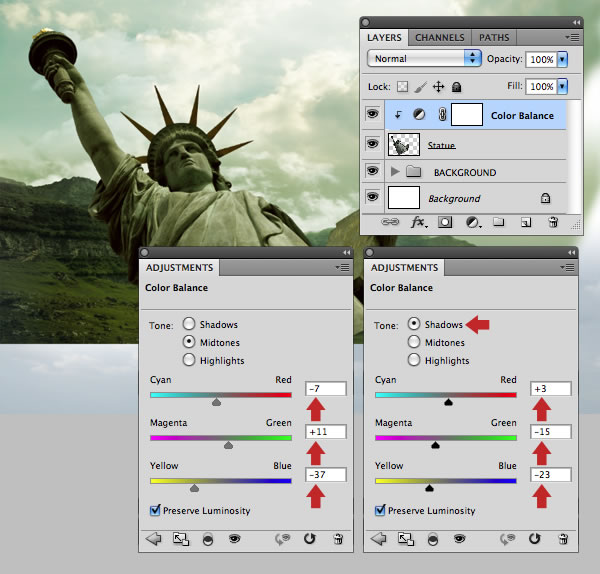Toggle Preserve Luminosity in right Adjustments panel
This screenshot has height=574, width=600.
click(x=380, y=510)
